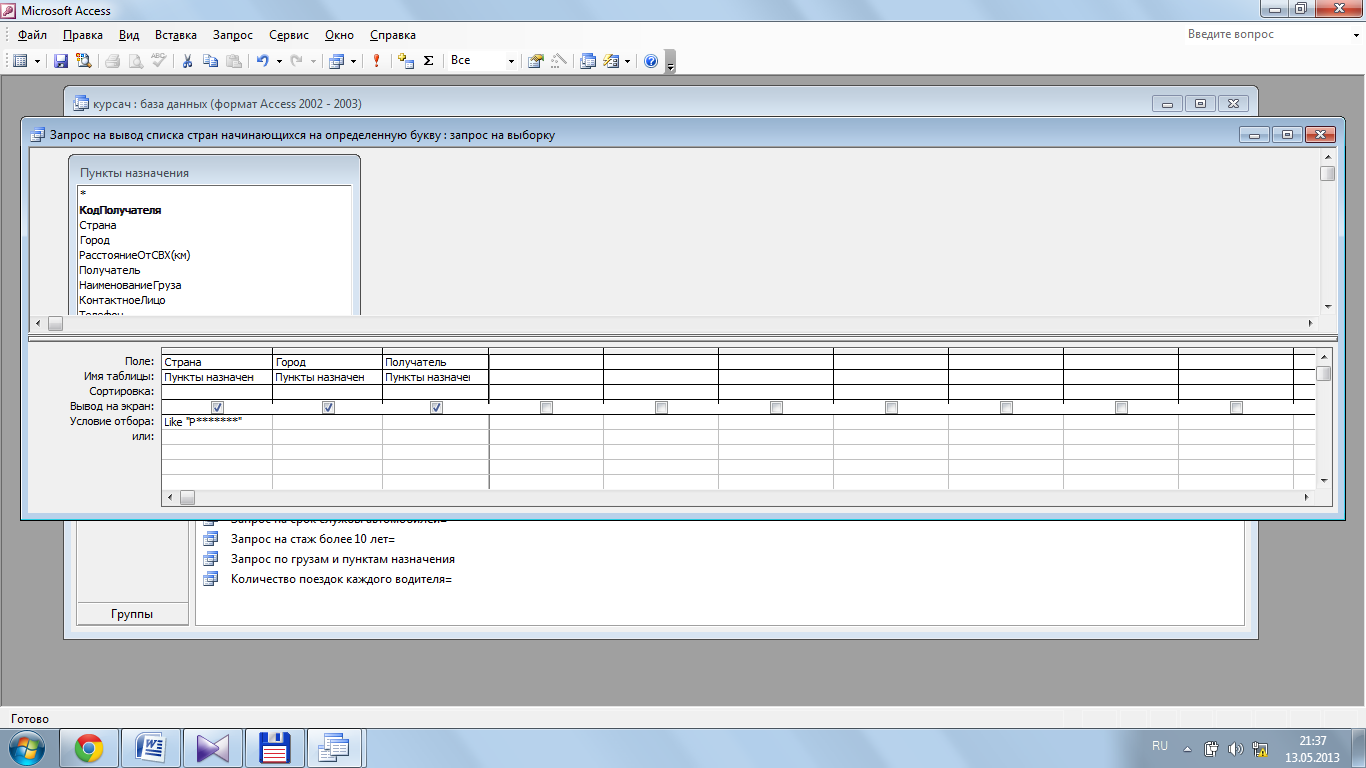Click the table pane horizontal scrollbar
Image resolution: width=1366 pixels, height=768 pixels.
[675, 324]
